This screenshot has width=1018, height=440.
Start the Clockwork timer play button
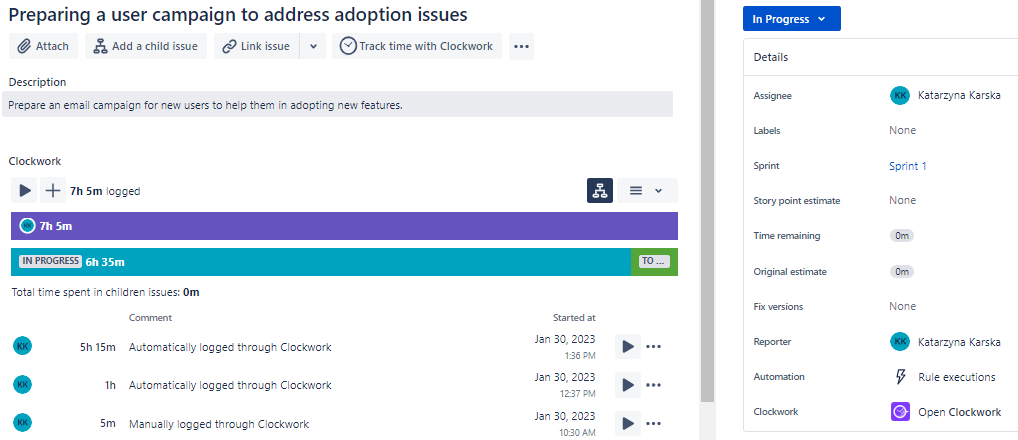click(25, 190)
